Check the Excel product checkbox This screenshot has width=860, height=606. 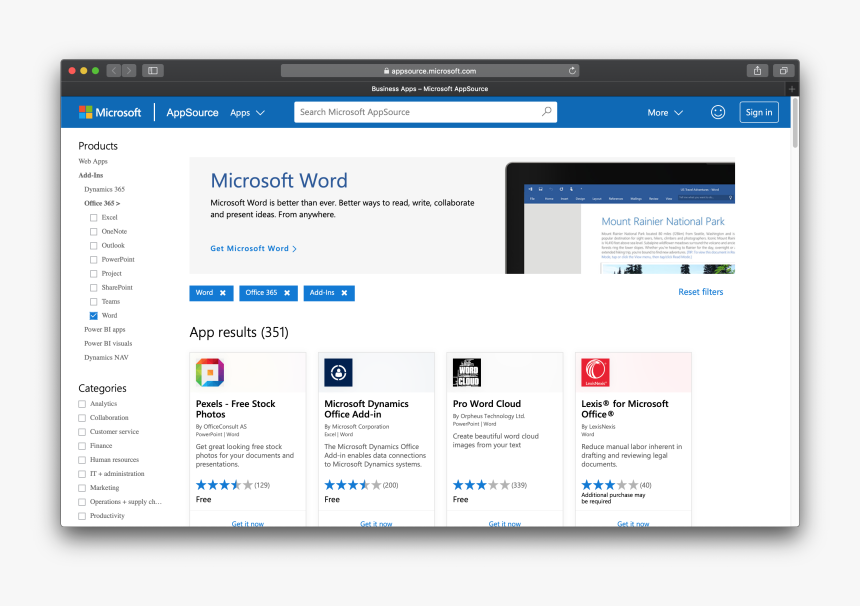94,218
